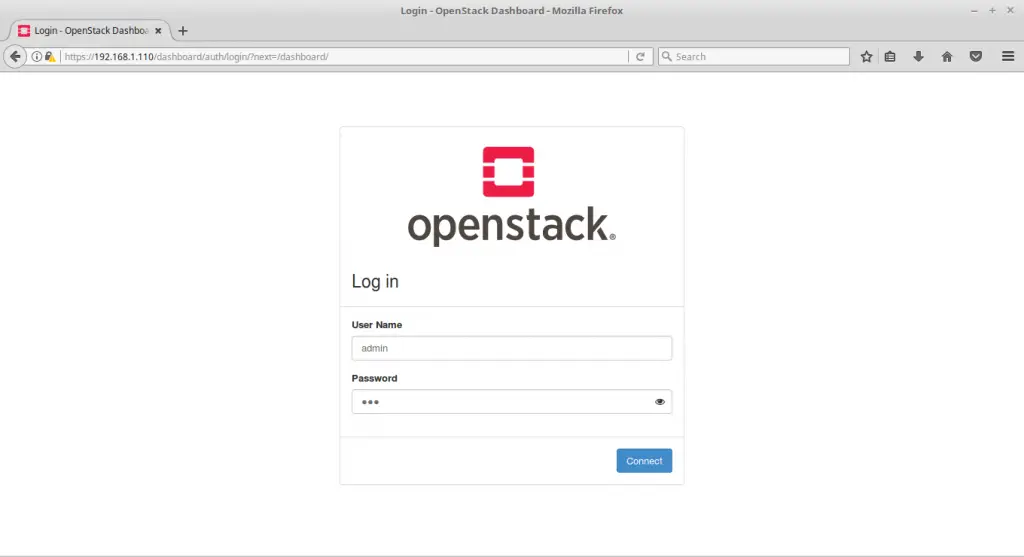Go to Firefox home page icon
Viewport: 1024px width, 557px height.
pyautogui.click(x=947, y=57)
